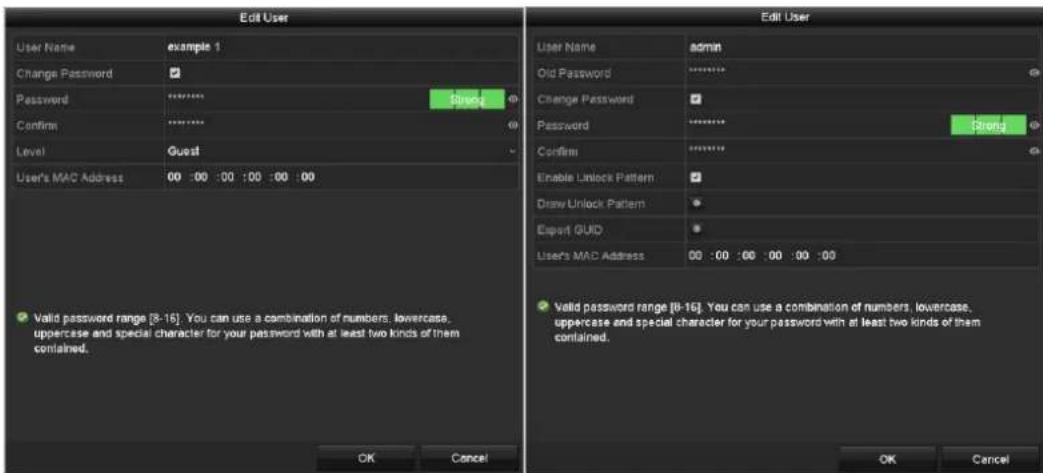Reveal Old Password characters for admin

click(x=1034, y=72)
